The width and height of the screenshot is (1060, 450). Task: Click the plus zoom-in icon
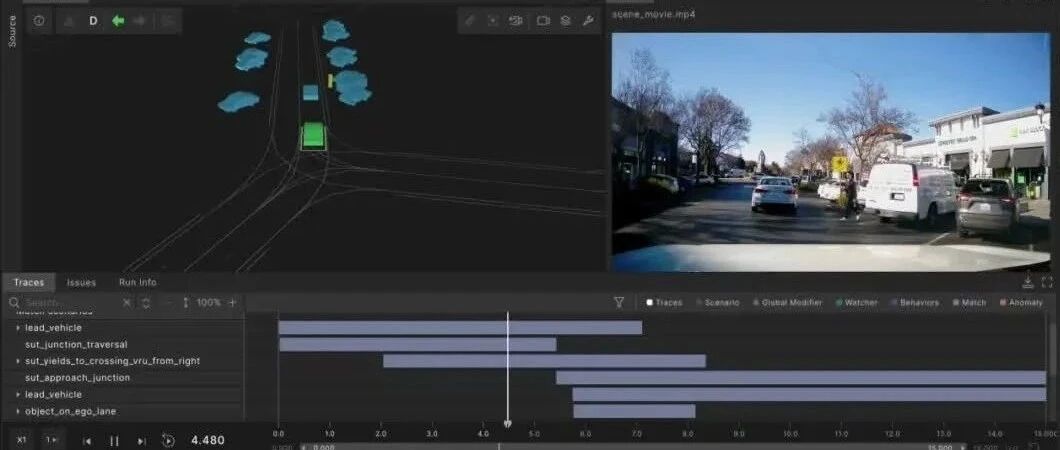click(x=232, y=303)
